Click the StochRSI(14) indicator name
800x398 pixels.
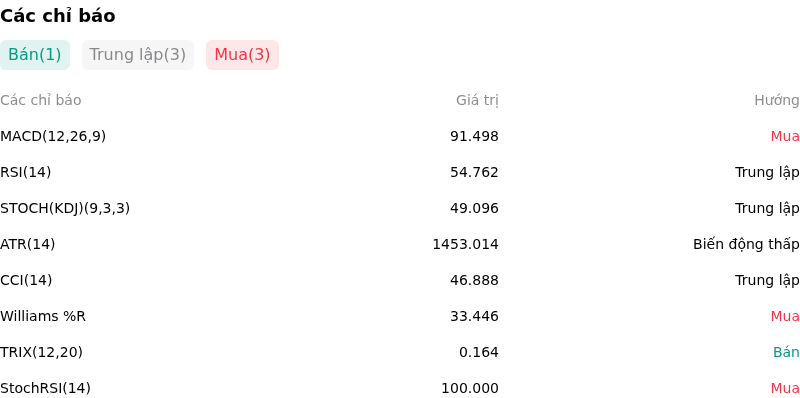[x=45, y=388]
